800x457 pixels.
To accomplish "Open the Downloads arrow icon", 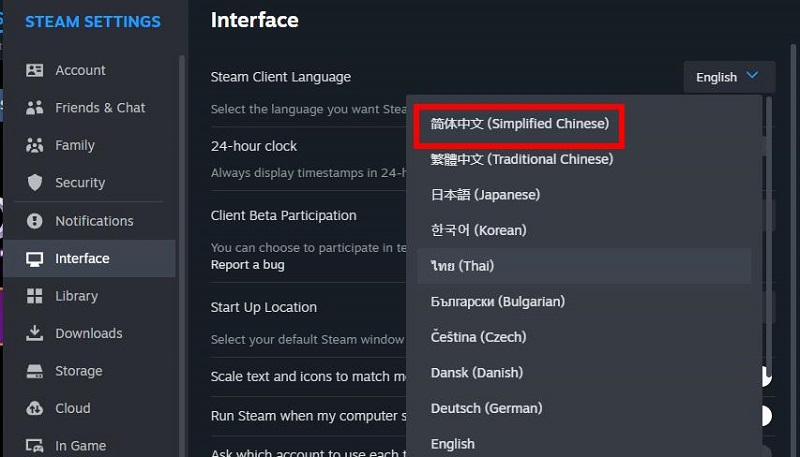I will [35, 333].
